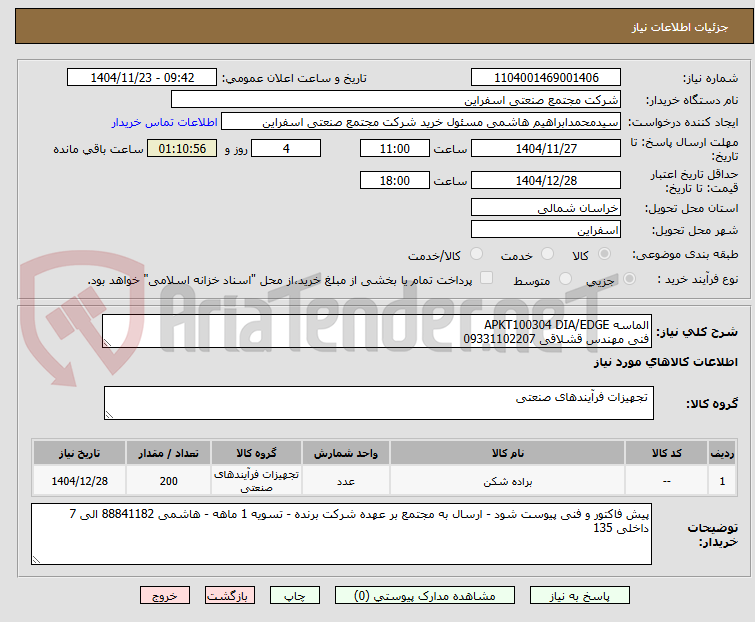
Task: Click the countdown timer 01:10:56
Action: pyautogui.click(x=182, y=148)
